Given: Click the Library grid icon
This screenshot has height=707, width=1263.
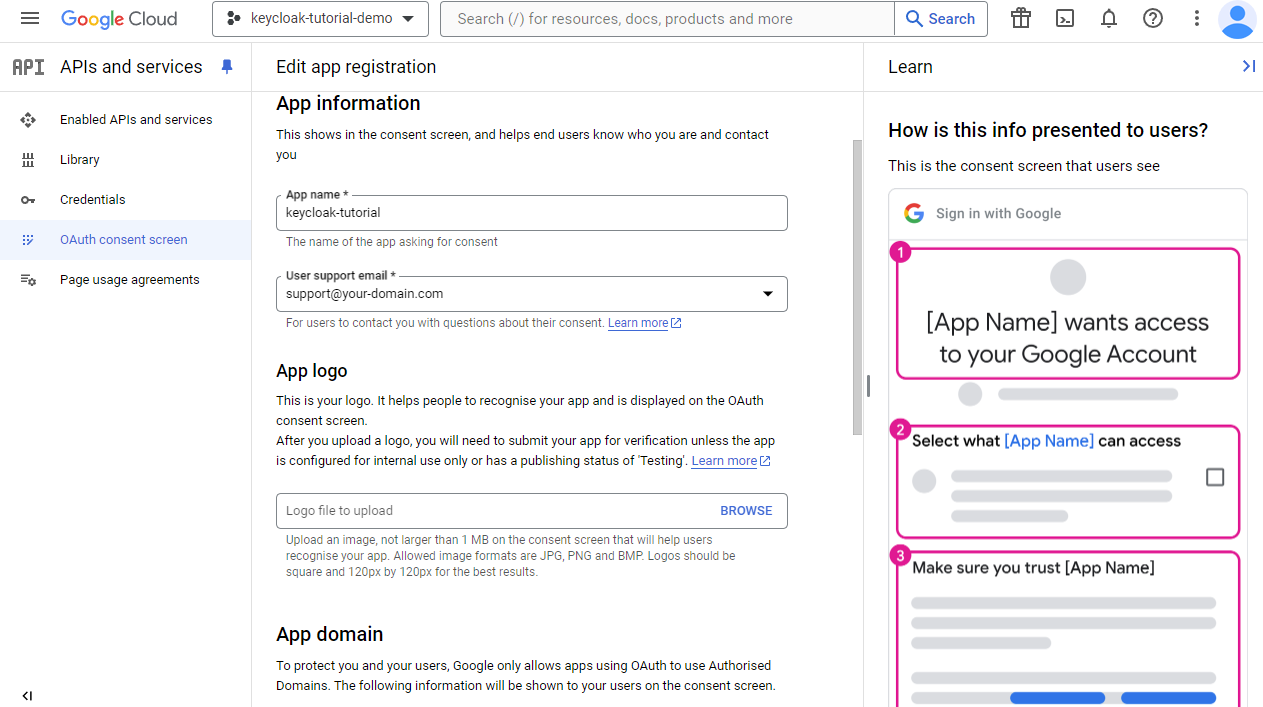Looking at the screenshot, I should 28,160.
